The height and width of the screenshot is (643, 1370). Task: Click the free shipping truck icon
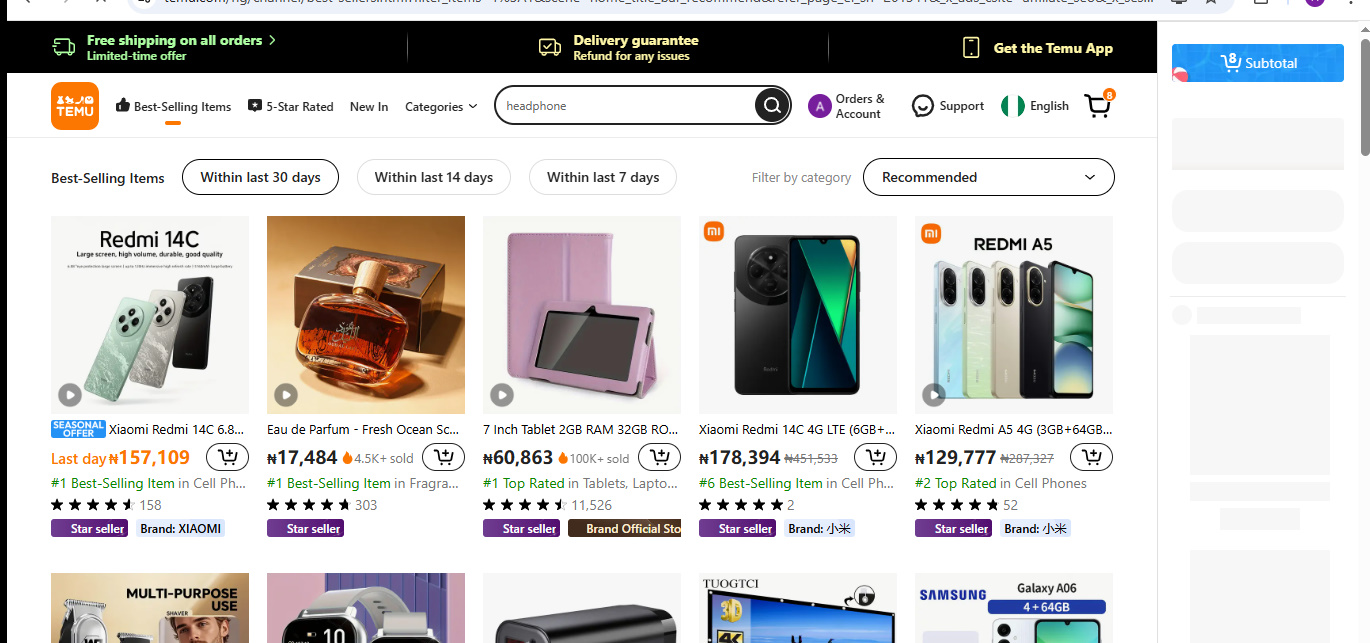point(64,47)
